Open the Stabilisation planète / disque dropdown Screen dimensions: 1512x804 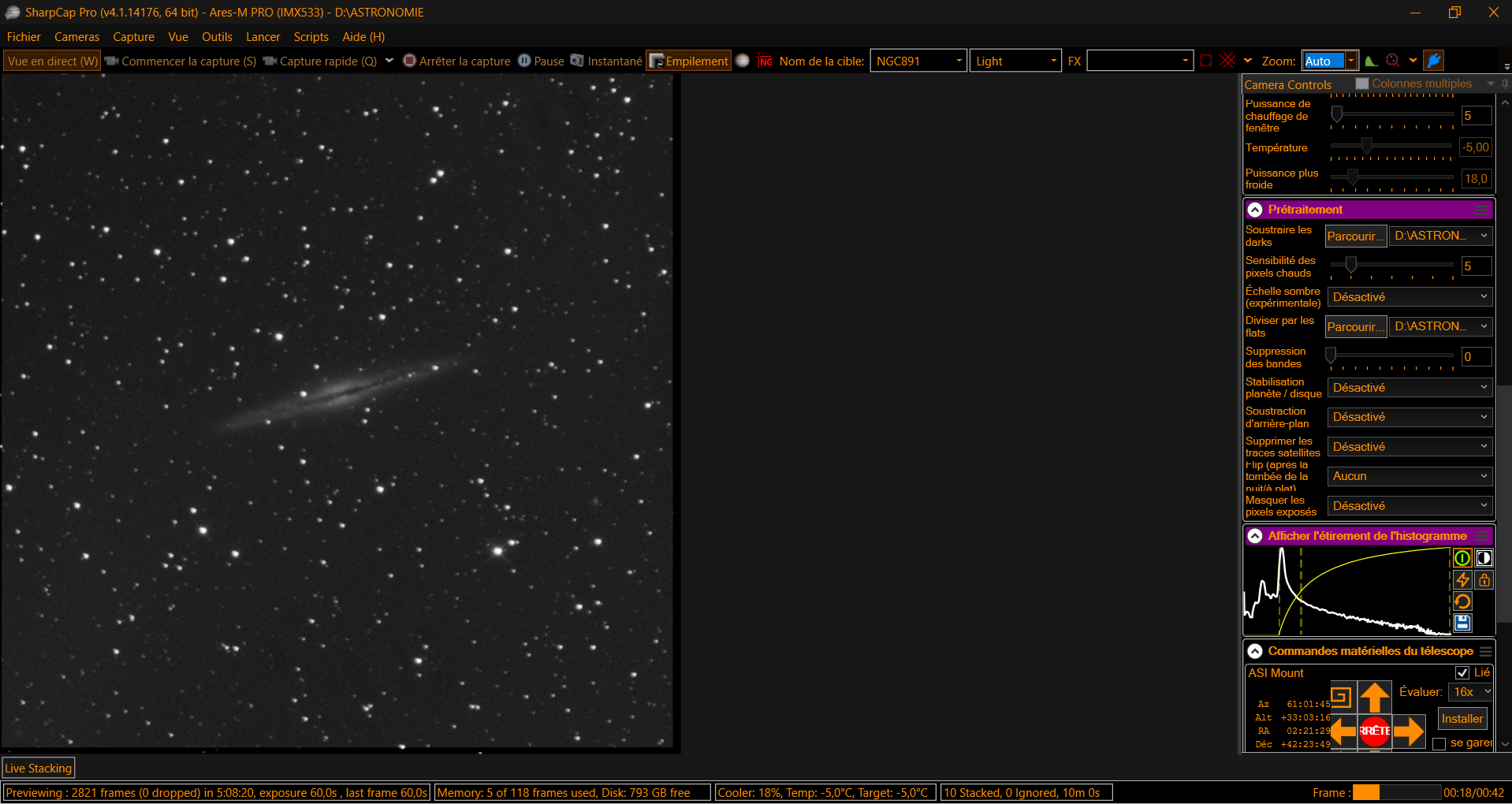[1410, 388]
